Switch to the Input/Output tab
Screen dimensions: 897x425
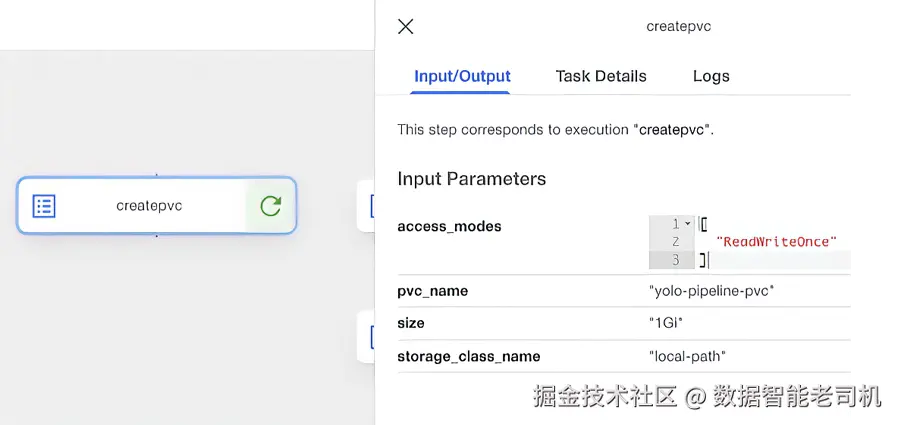462,77
